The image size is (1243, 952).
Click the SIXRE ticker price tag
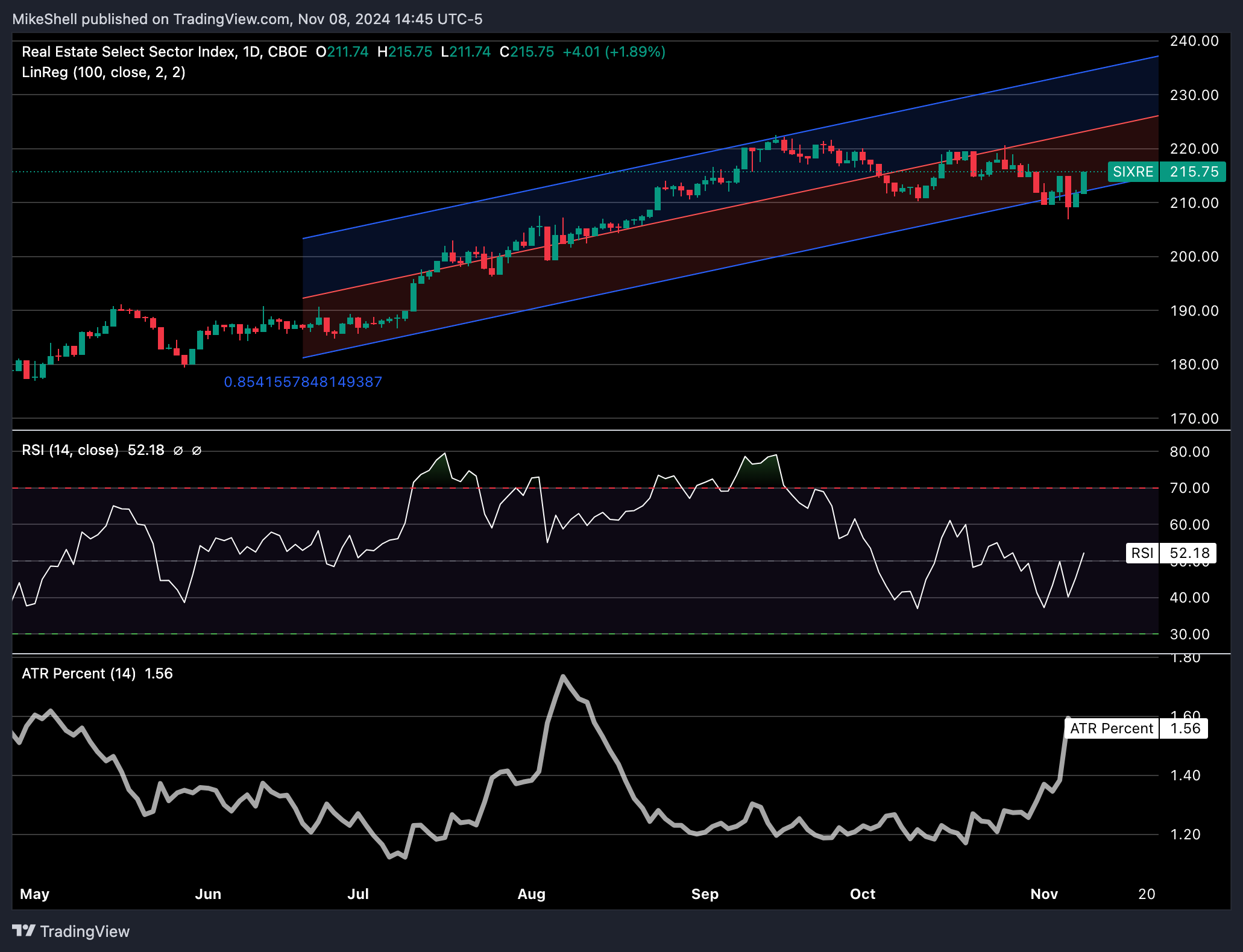pos(1132,172)
